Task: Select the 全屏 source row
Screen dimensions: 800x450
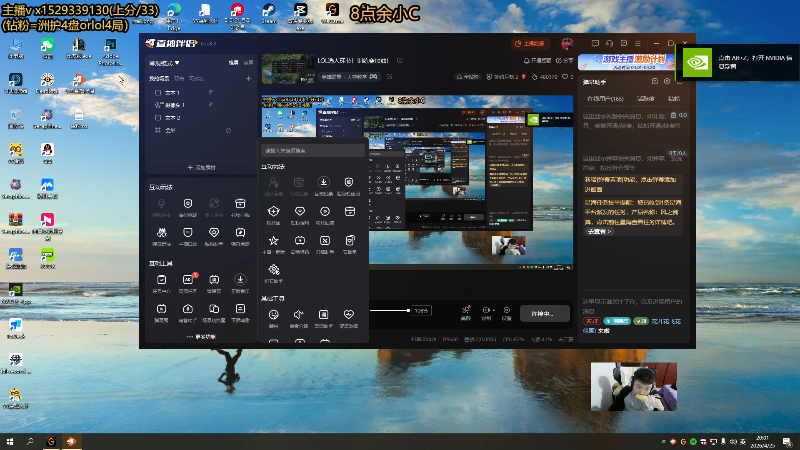Action: [201, 131]
